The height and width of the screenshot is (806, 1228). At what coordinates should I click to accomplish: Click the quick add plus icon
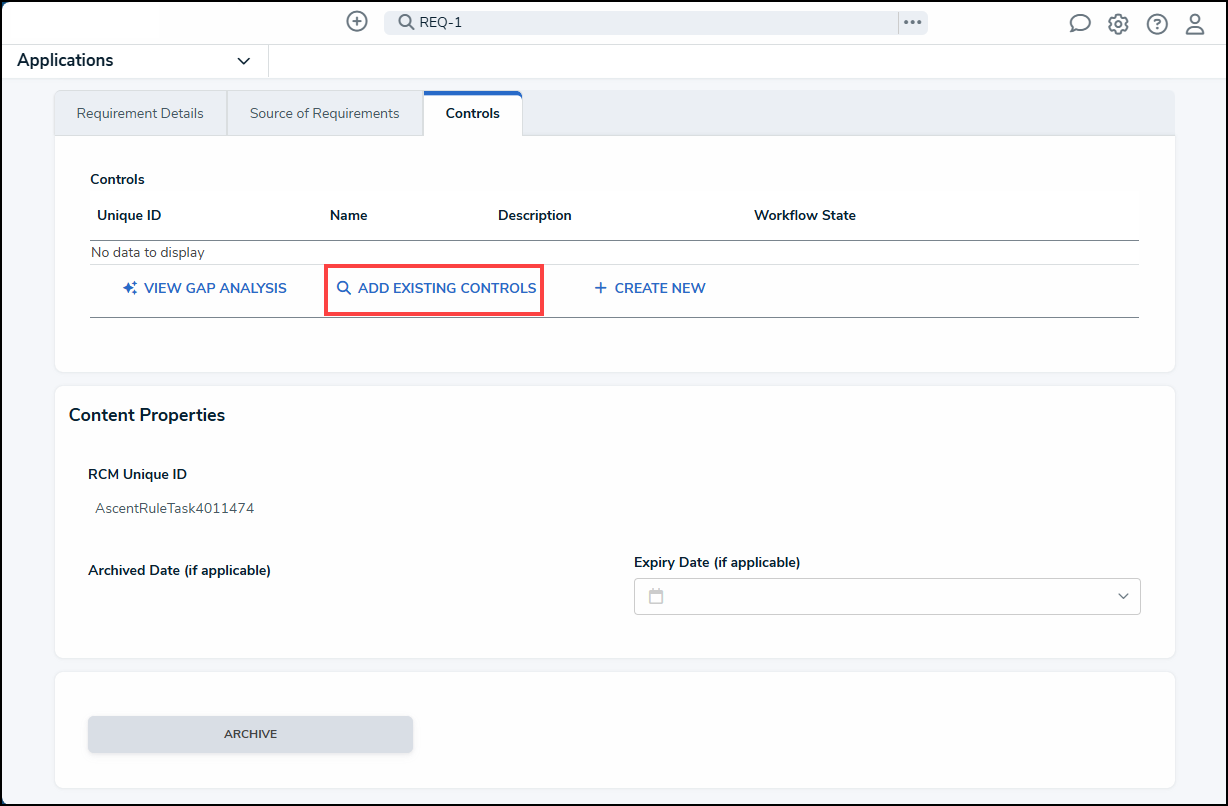pyautogui.click(x=357, y=21)
